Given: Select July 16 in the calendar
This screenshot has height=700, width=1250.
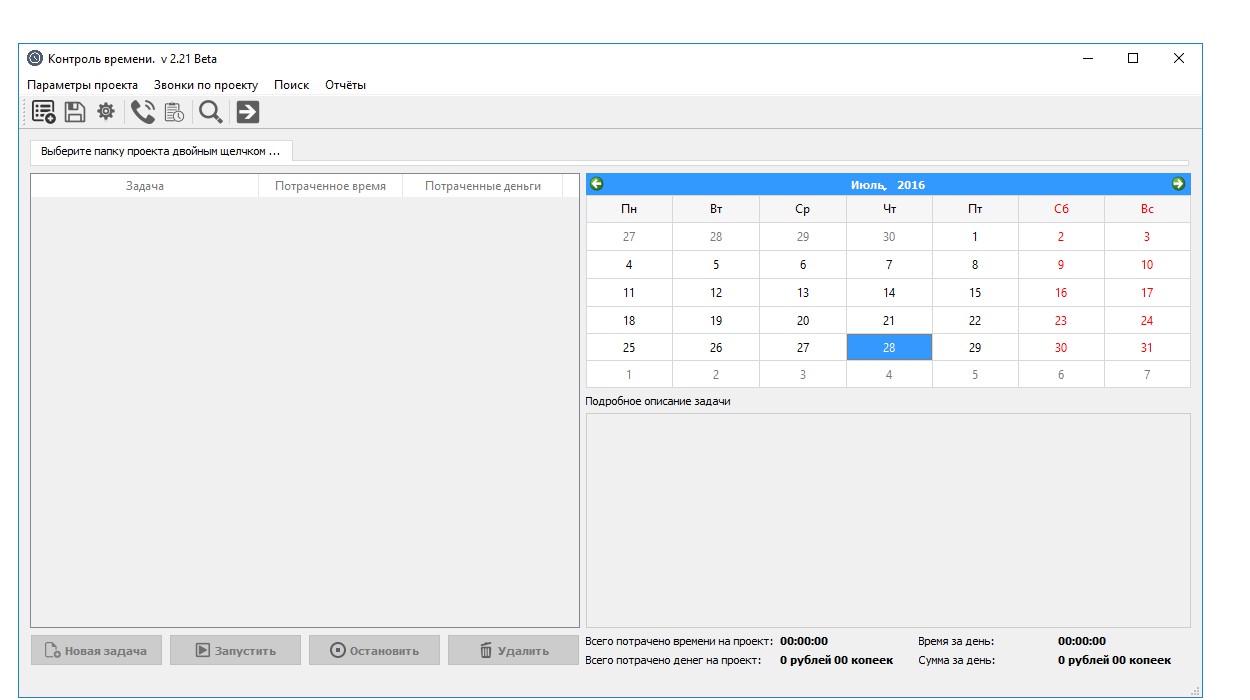Looking at the screenshot, I should [x=1061, y=293].
